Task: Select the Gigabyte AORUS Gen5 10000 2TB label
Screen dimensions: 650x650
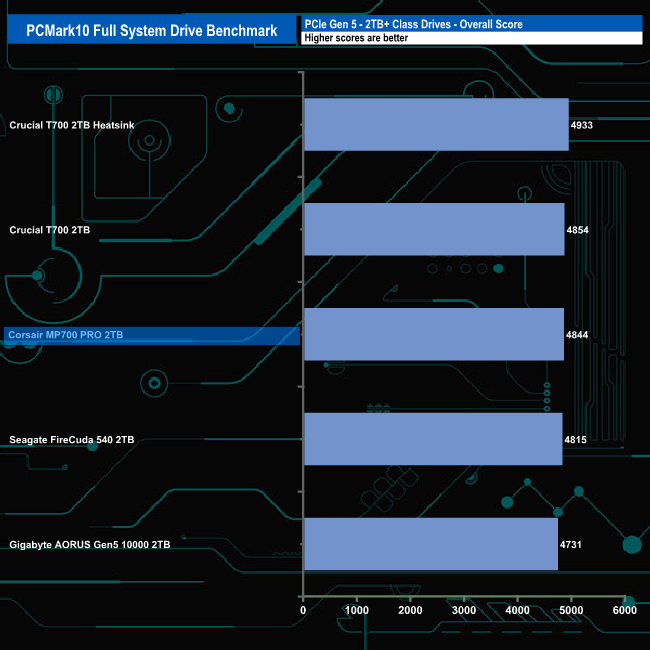Action: coord(90,545)
